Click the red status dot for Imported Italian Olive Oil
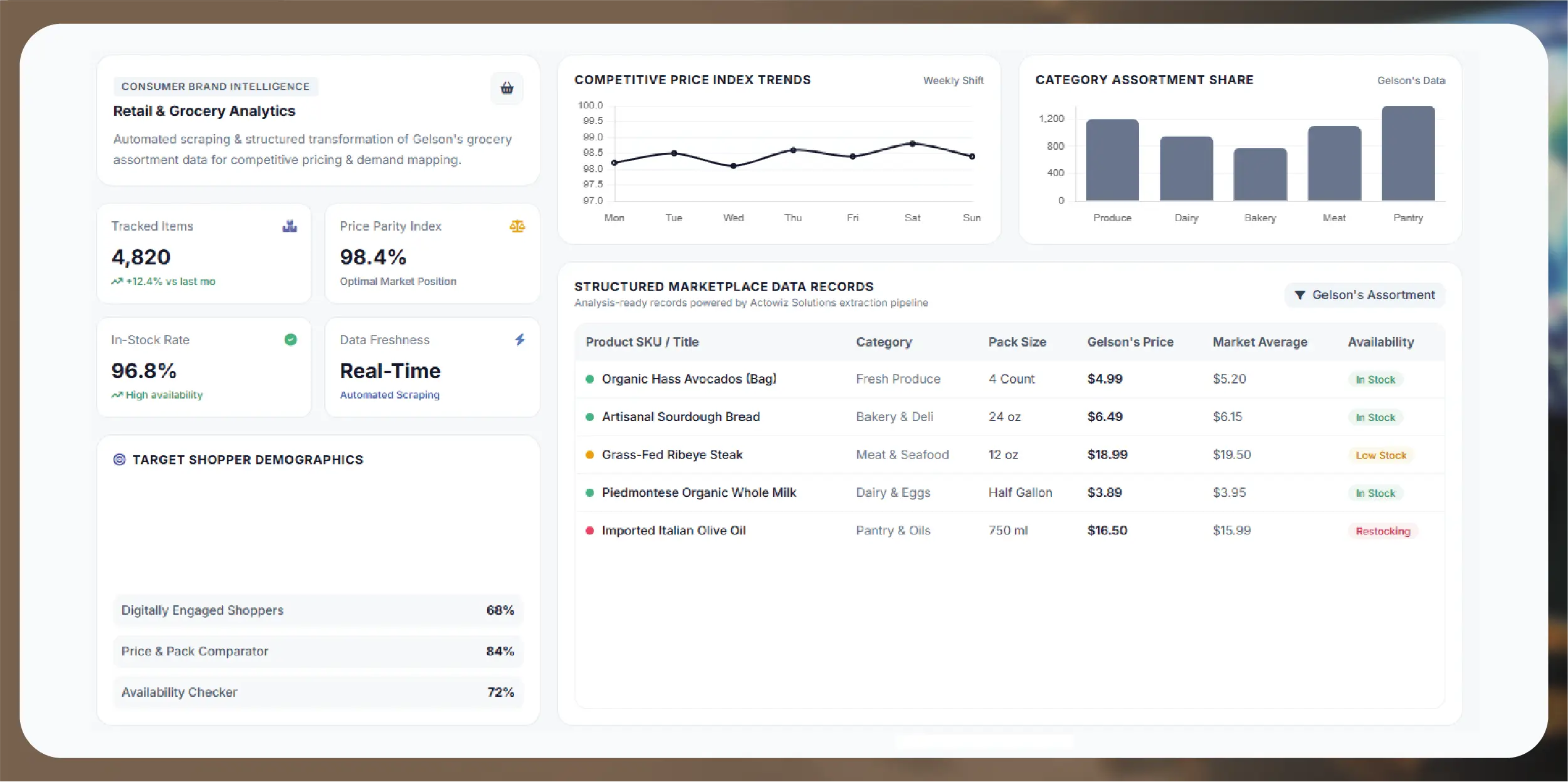The height and width of the screenshot is (782, 1568). (589, 531)
